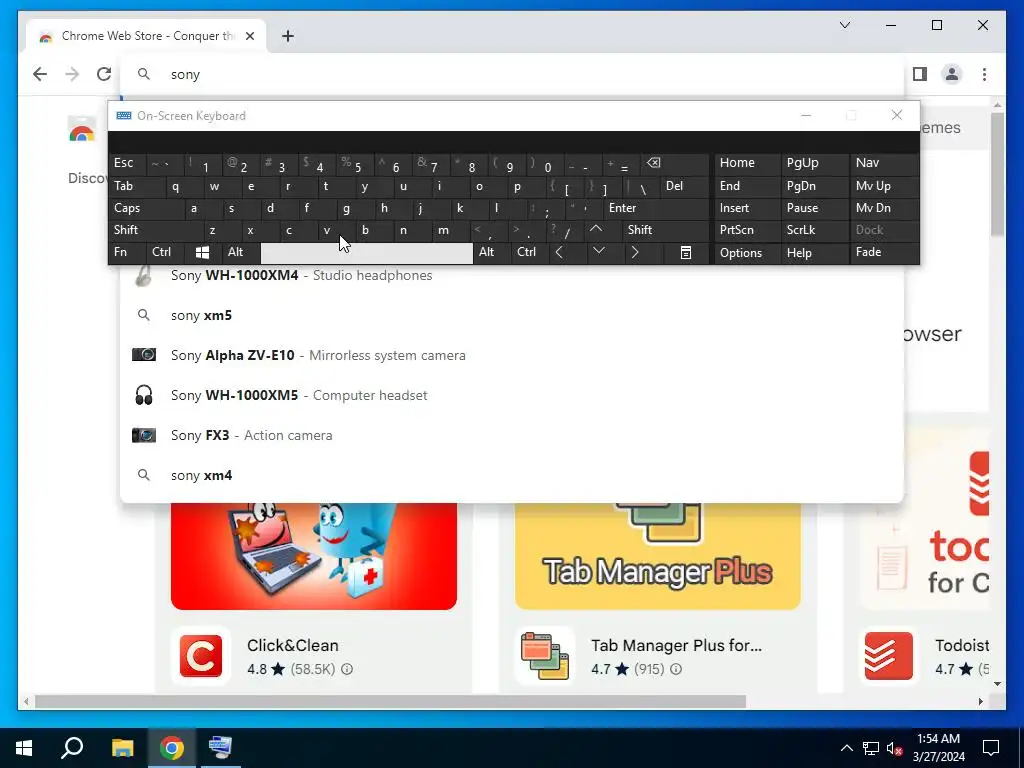Viewport: 1024px width, 768px height.
Task: Toggle the left Alt key on keyboard
Action: 241,252
